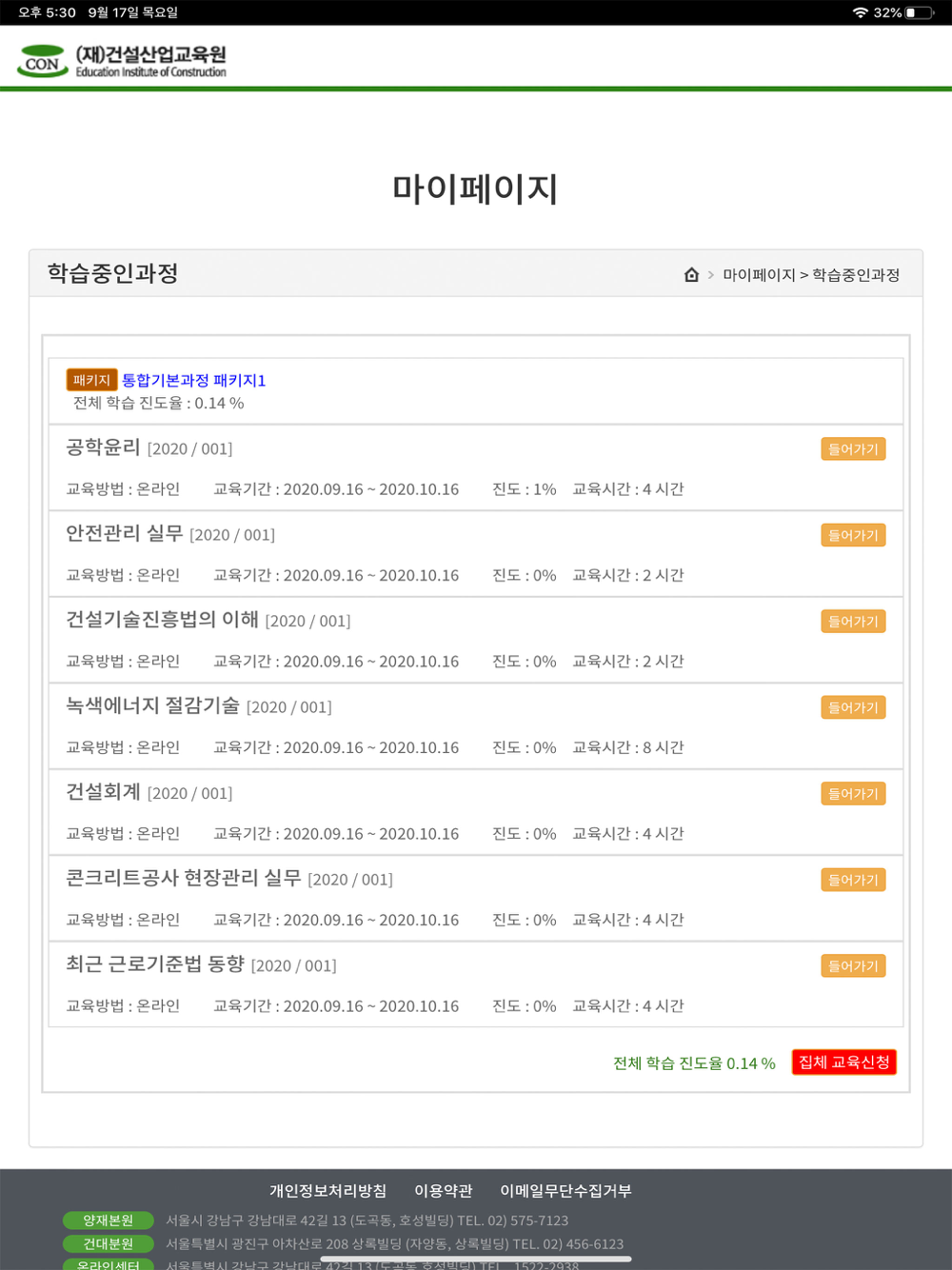This screenshot has width=952, height=1270.
Task: Click the status bar date 9월 17일 목요일
Action: click(x=133, y=12)
